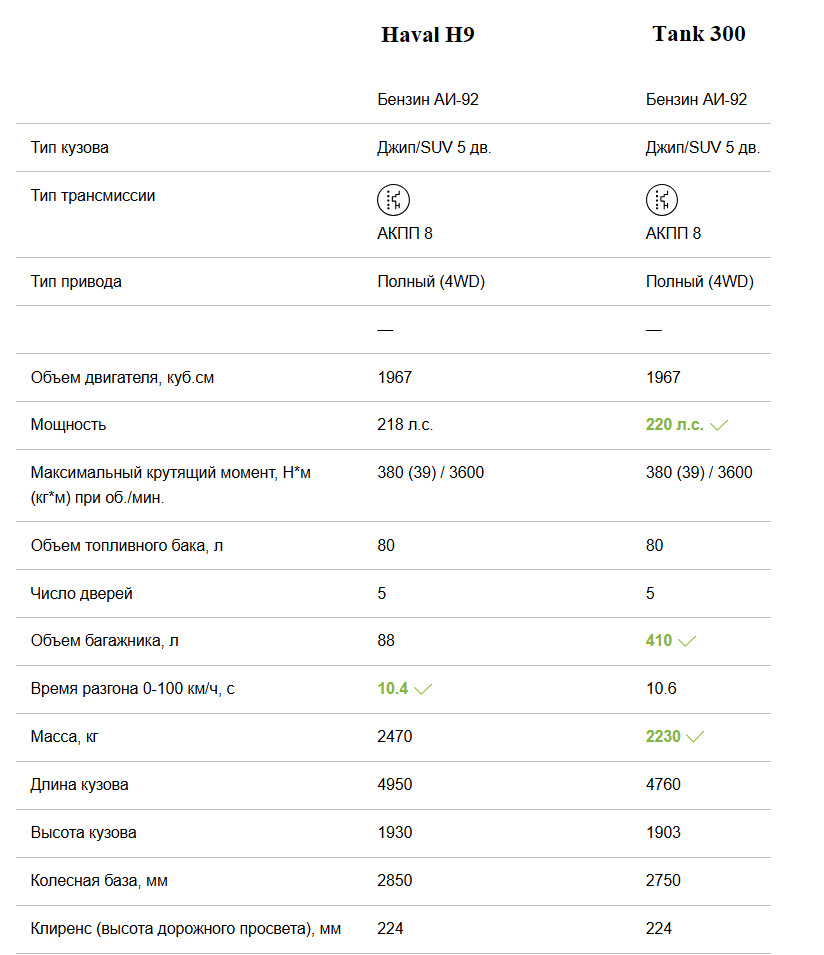This screenshot has width=824, height=955.
Task: Click the green checkmark beside 220 л.с.
Action: [x=718, y=425]
